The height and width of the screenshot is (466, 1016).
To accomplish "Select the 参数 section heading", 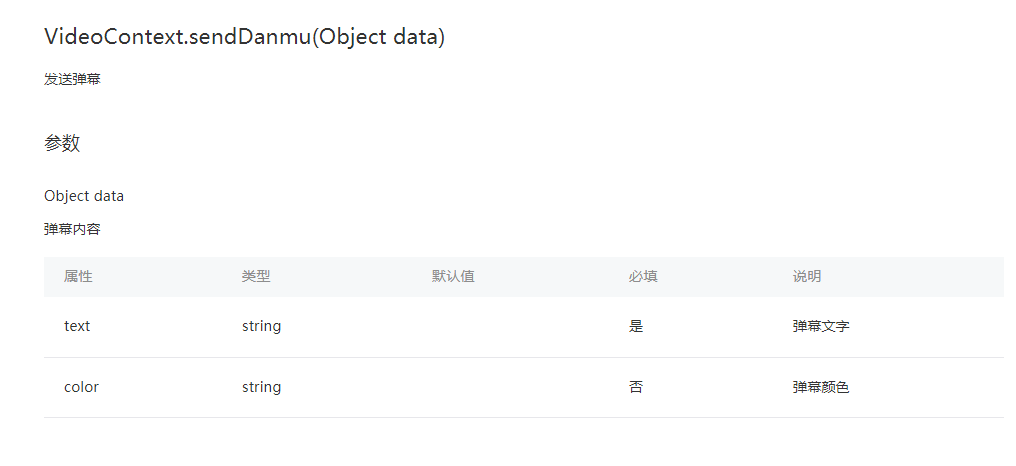I will [x=62, y=143].
